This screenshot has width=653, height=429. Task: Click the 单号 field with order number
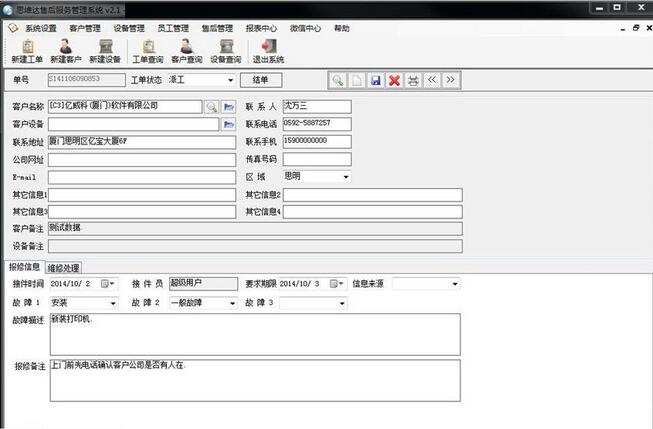pos(87,80)
